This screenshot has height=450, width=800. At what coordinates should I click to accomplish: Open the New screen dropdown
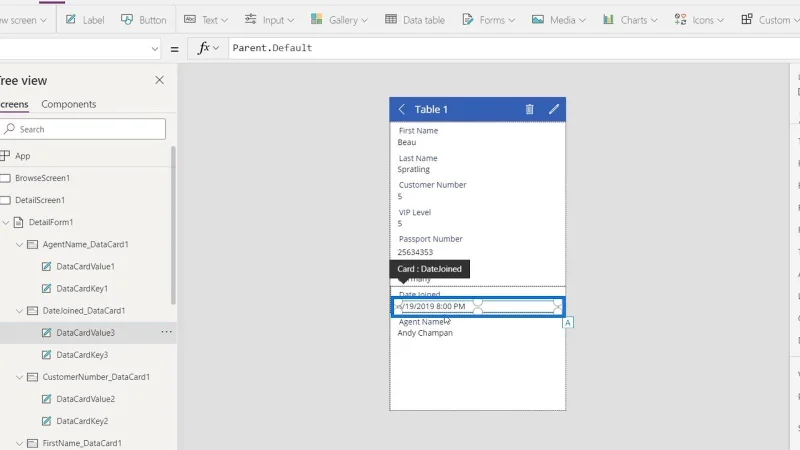coord(23,20)
